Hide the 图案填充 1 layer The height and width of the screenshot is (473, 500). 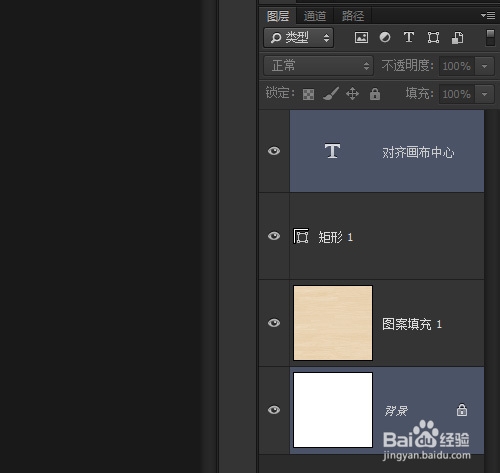point(274,323)
